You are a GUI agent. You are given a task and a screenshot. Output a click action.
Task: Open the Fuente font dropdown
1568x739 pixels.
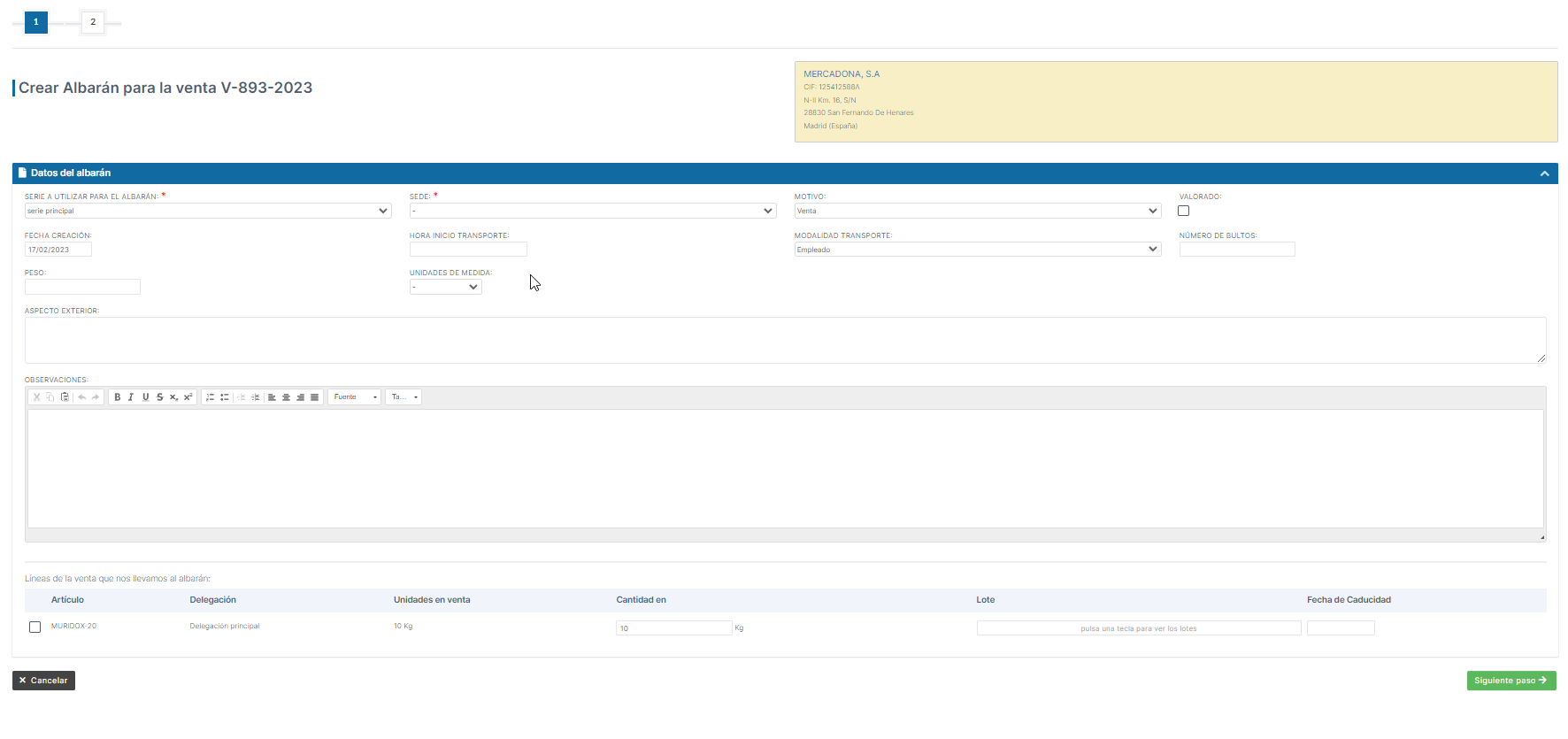(355, 397)
